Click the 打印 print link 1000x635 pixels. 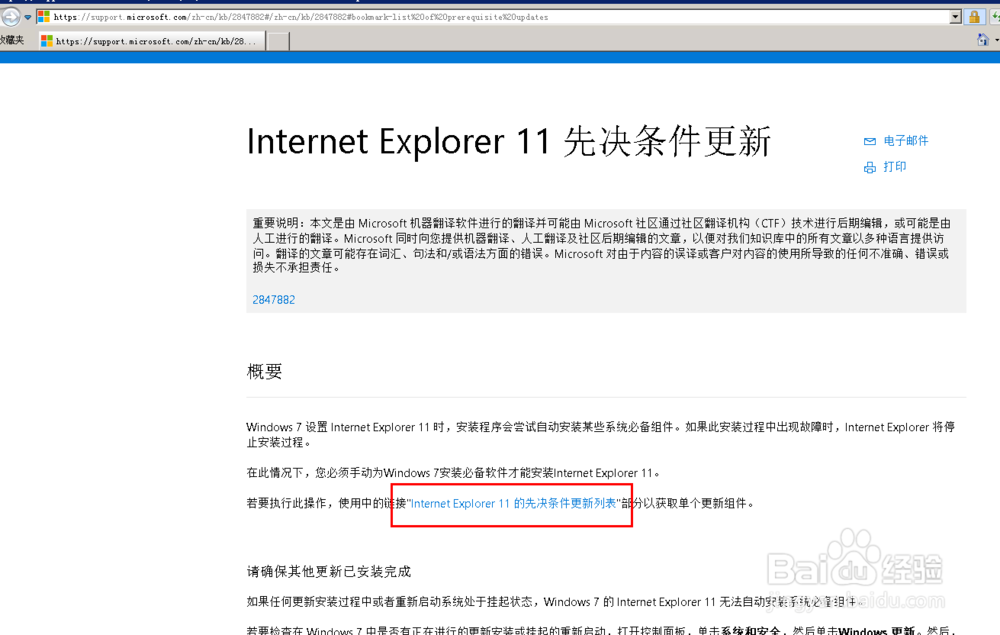tap(895, 167)
